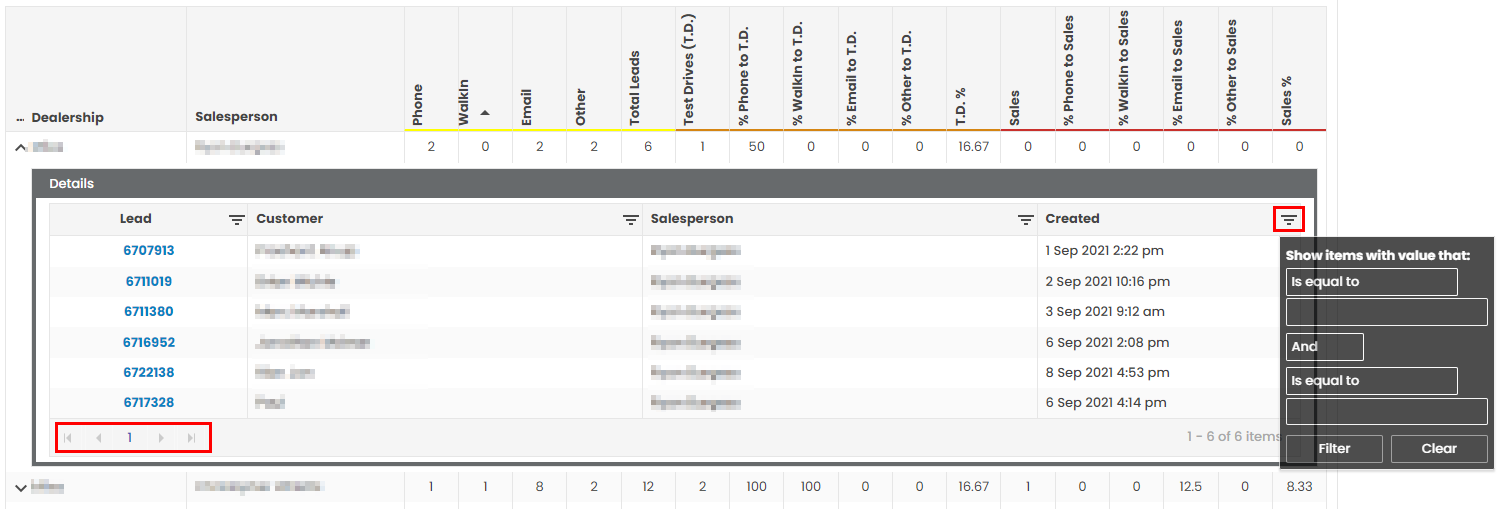Open the Lead column filter icon
The height and width of the screenshot is (509, 1504).
click(236, 220)
